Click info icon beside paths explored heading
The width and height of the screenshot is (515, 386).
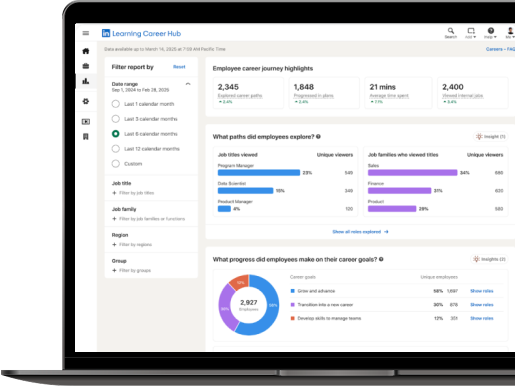tap(318, 137)
